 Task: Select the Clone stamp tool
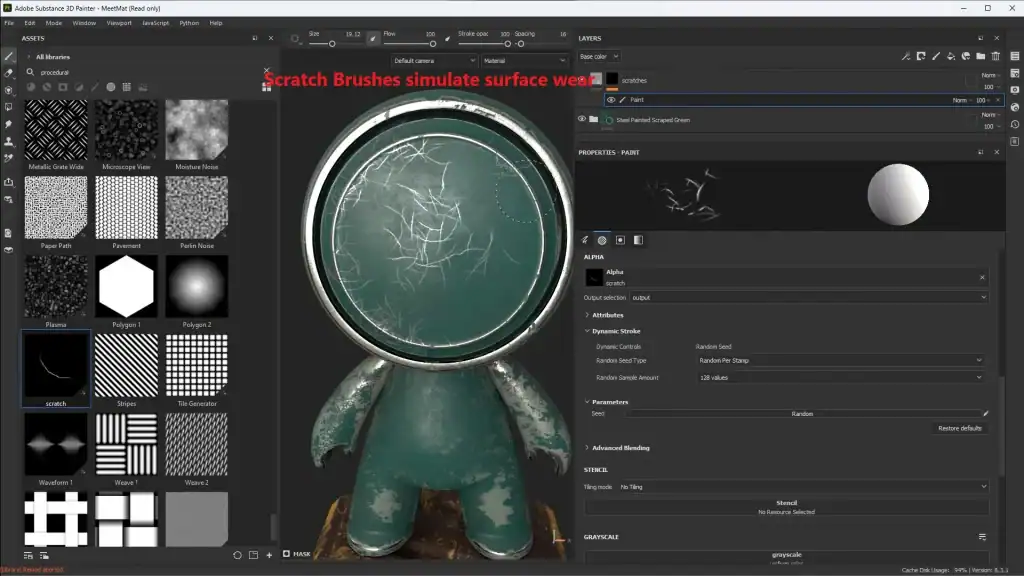coord(9,141)
